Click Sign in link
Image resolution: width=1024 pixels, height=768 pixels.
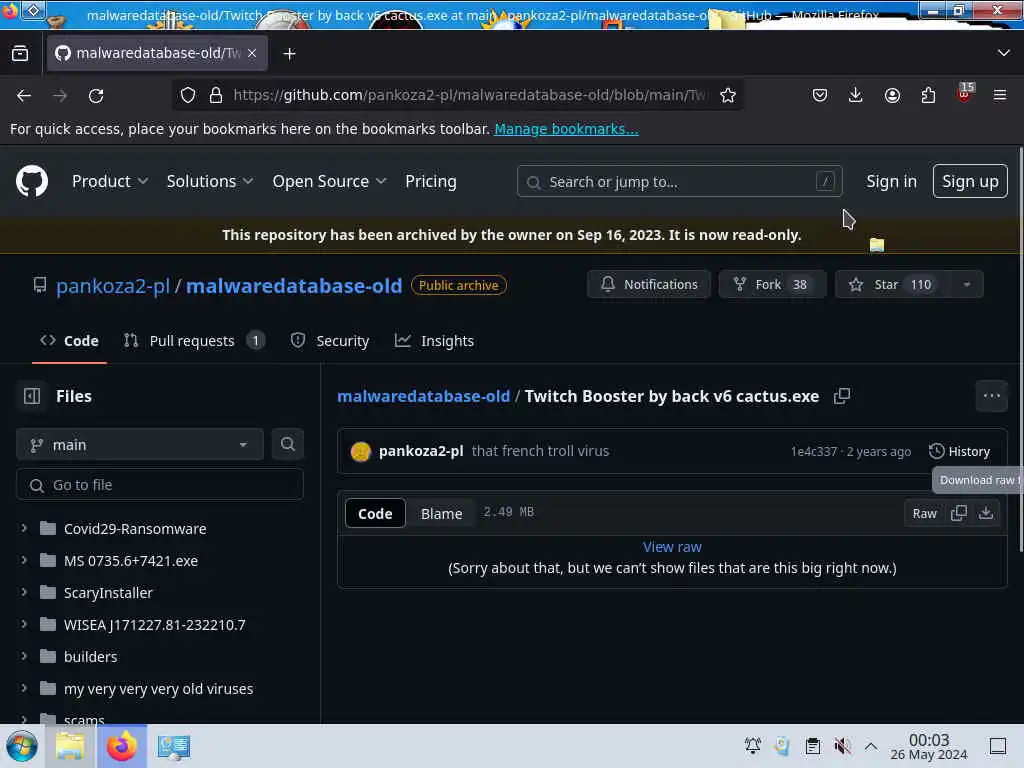coord(891,182)
